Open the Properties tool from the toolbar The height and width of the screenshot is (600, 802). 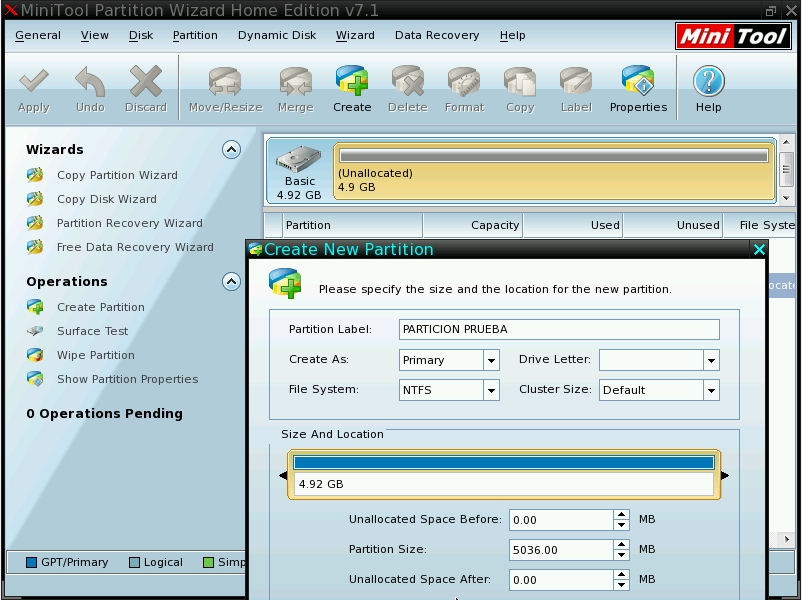[637, 86]
